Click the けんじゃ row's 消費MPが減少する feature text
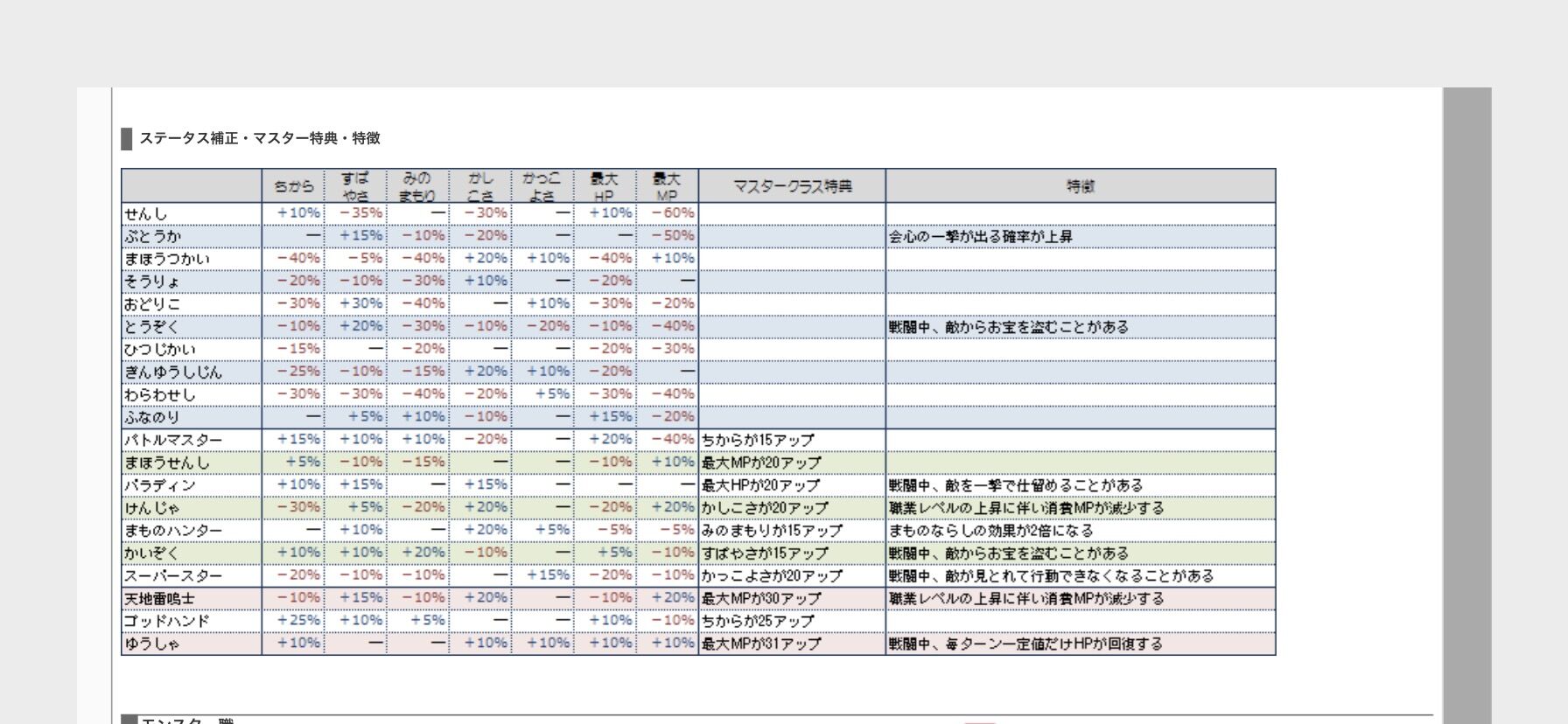Screen dimensions: 1568x724 point(1026,508)
